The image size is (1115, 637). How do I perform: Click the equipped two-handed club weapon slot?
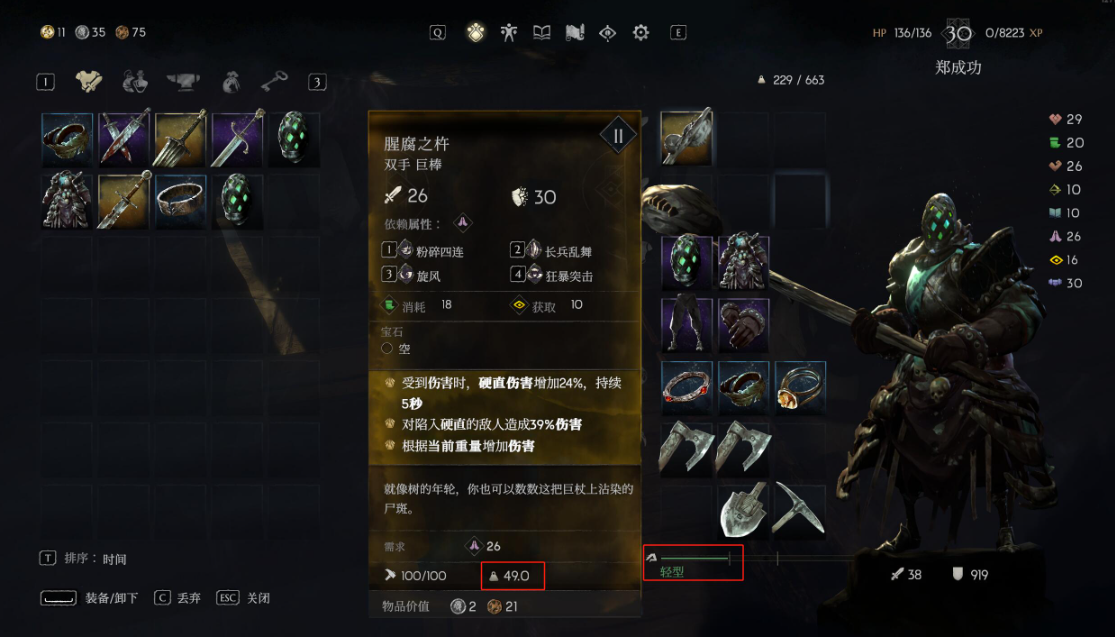click(686, 138)
